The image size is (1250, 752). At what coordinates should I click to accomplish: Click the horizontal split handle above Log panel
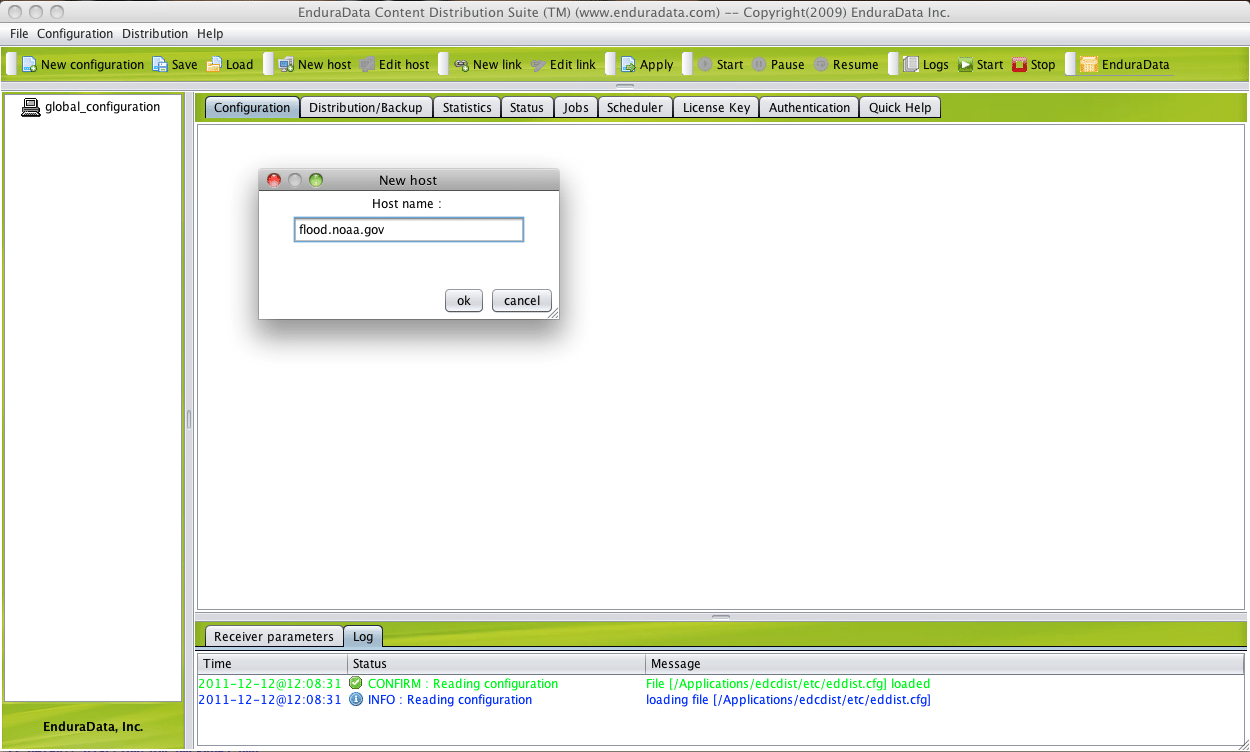click(x=721, y=616)
